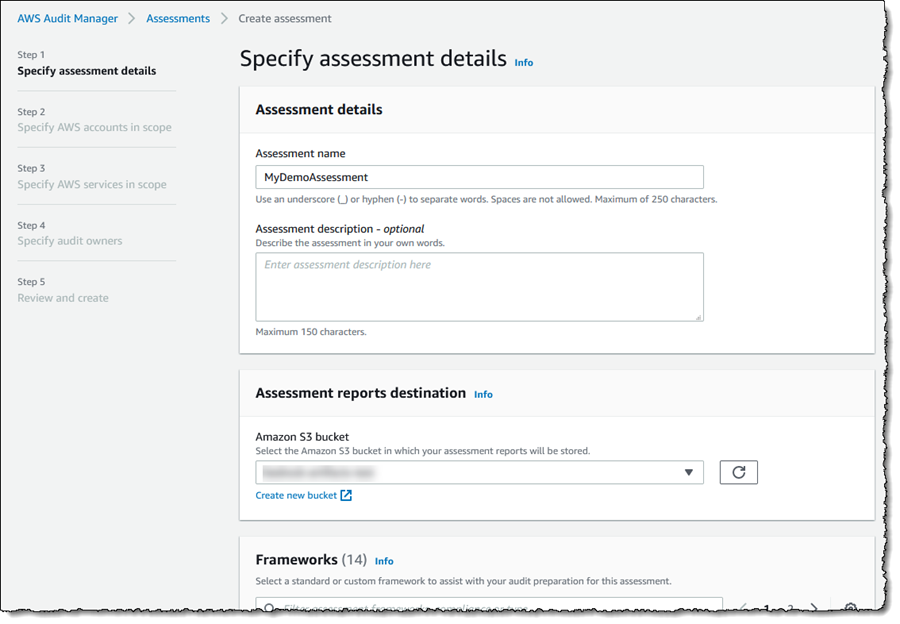Go to AWS Audit Manager breadcrumb
Image resolution: width=900 pixels, height=624 pixels.
67,18
